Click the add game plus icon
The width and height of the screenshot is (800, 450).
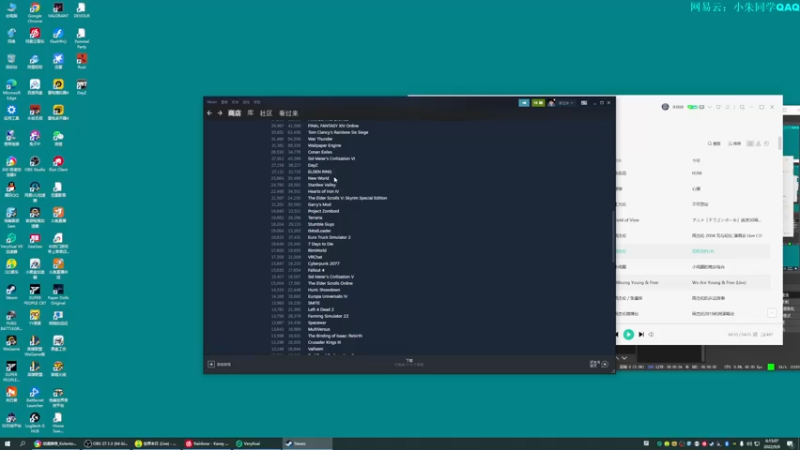[x=211, y=364]
